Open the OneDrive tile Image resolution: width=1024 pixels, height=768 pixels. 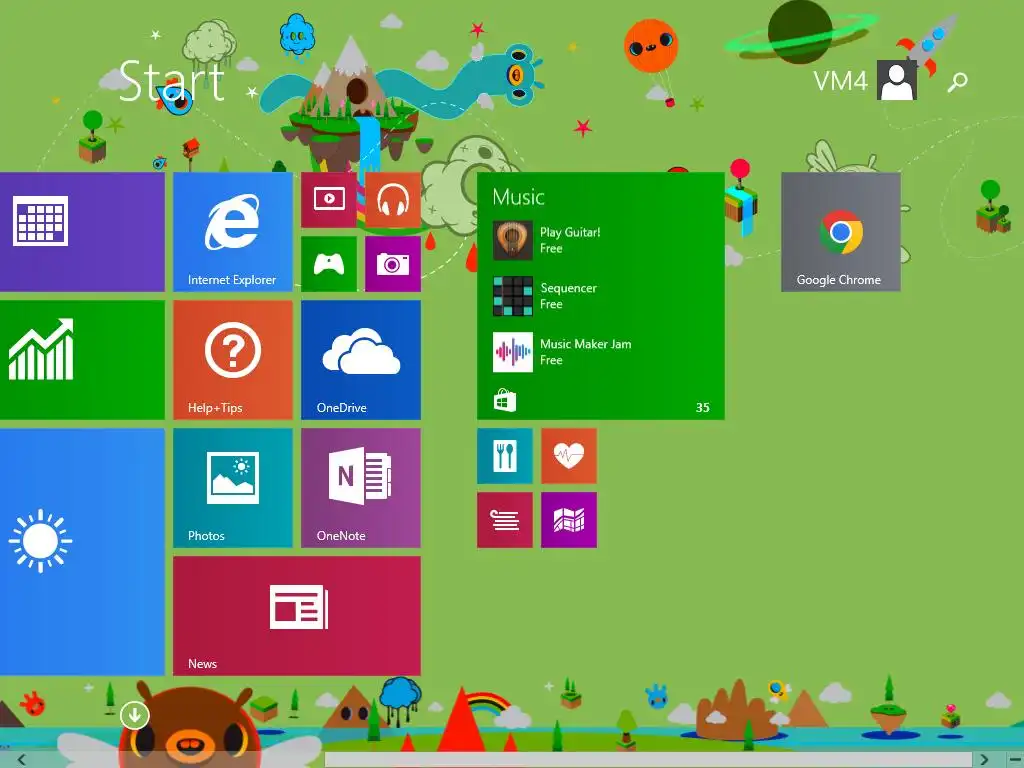360,360
